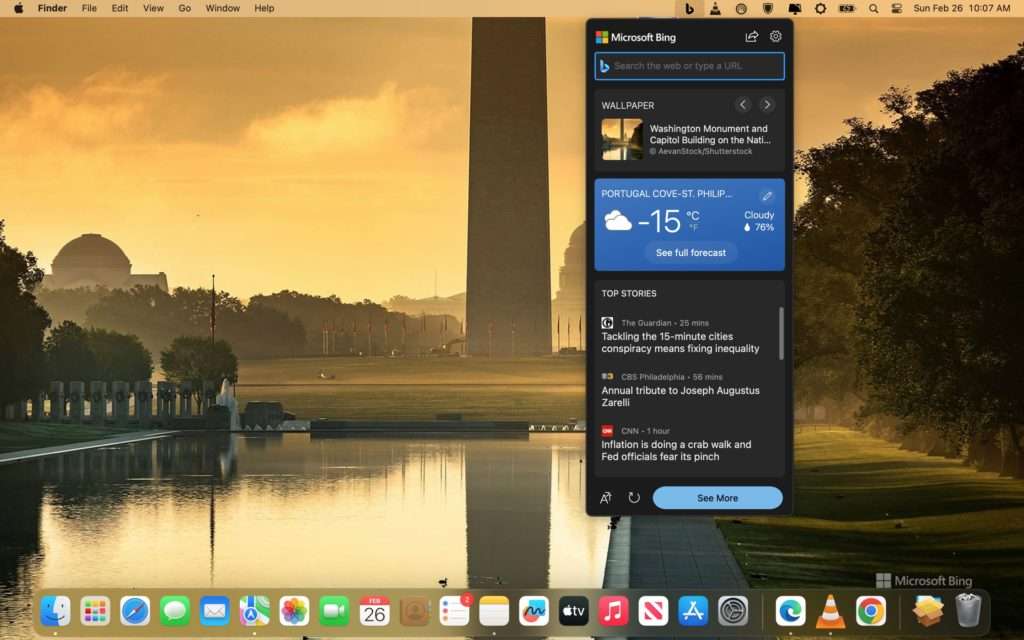Open Google Chrome from the Dock
The height and width of the screenshot is (640, 1024).
click(871, 611)
